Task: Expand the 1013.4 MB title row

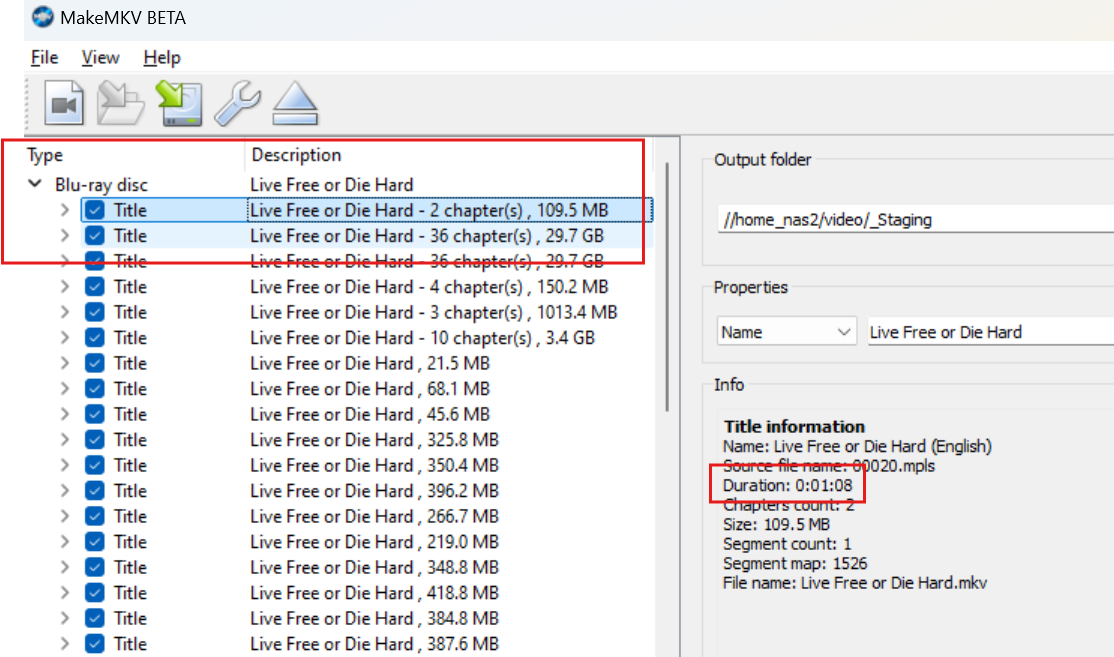Action: [x=65, y=313]
